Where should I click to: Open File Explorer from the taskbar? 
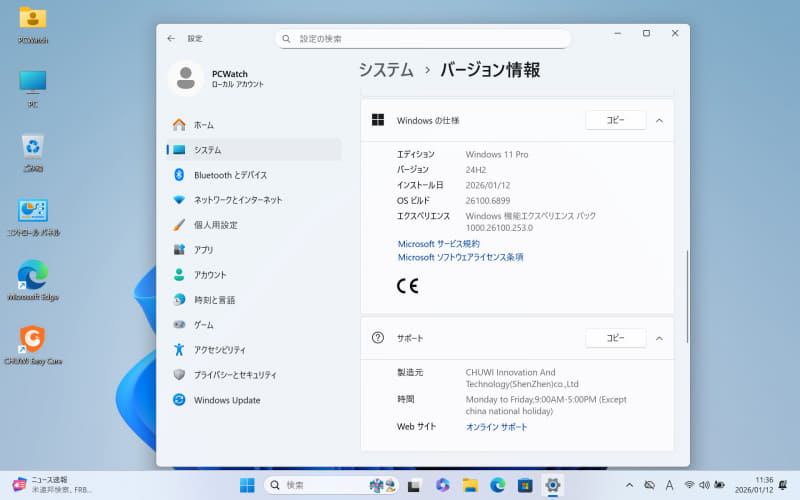(x=470, y=485)
